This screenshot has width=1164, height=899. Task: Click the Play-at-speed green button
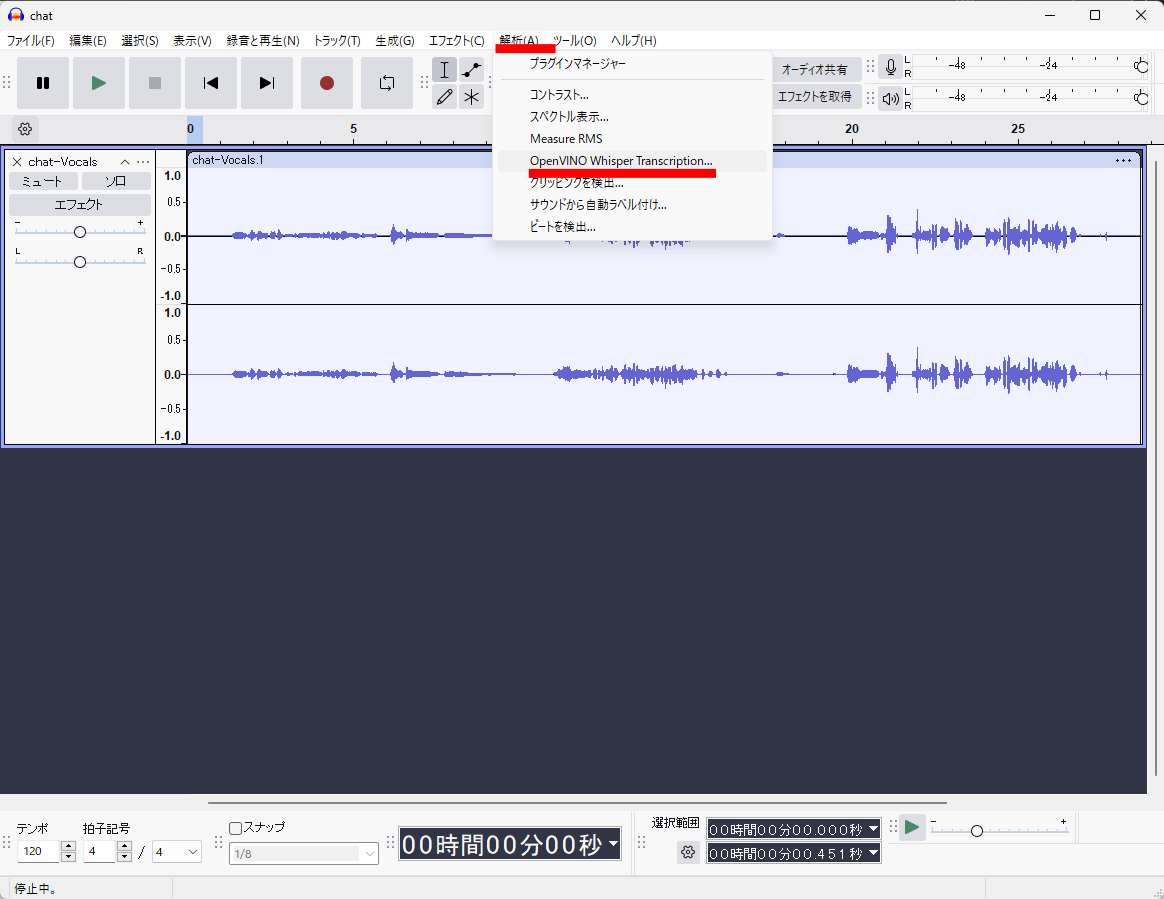coord(912,828)
